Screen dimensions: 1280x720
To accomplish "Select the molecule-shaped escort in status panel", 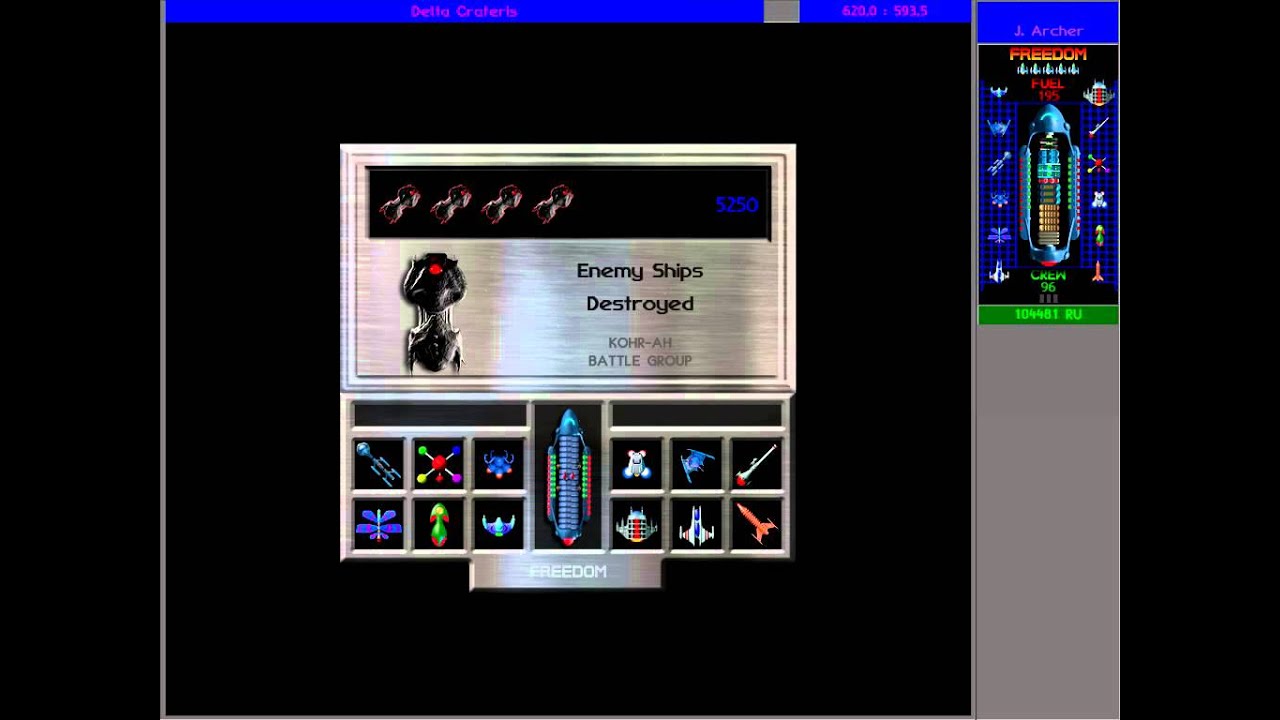I will [1099, 163].
